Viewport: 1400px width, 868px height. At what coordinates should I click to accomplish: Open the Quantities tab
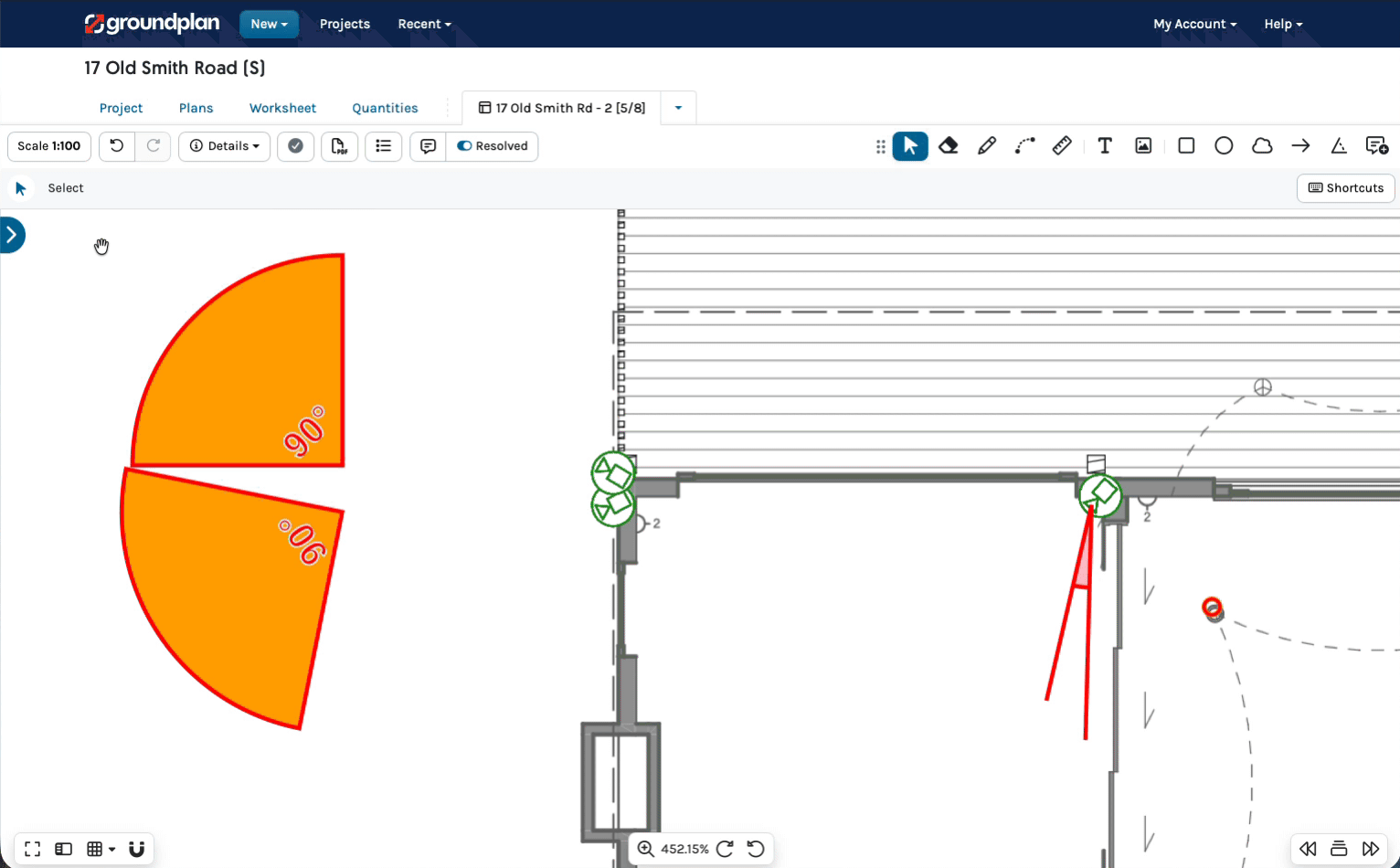[x=385, y=108]
